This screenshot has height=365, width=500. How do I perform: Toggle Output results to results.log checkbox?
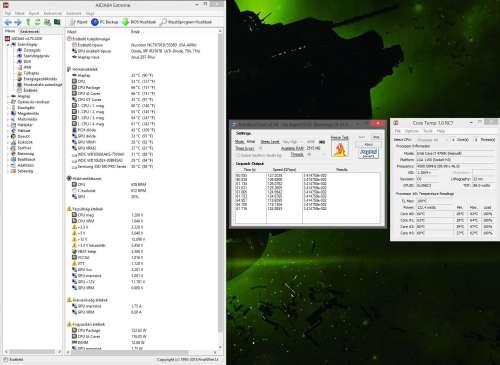coord(238,155)
